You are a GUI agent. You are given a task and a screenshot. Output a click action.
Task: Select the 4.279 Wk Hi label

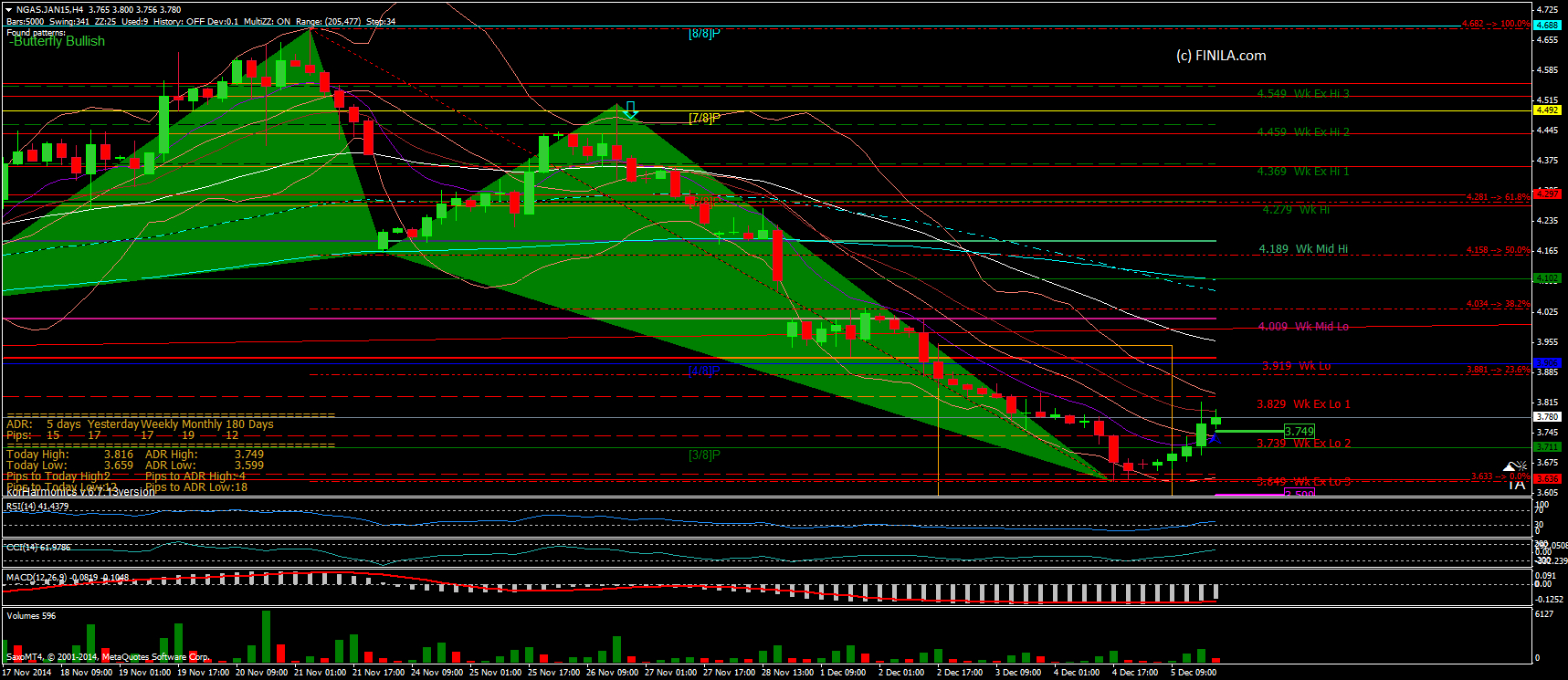coord(1296,210)
